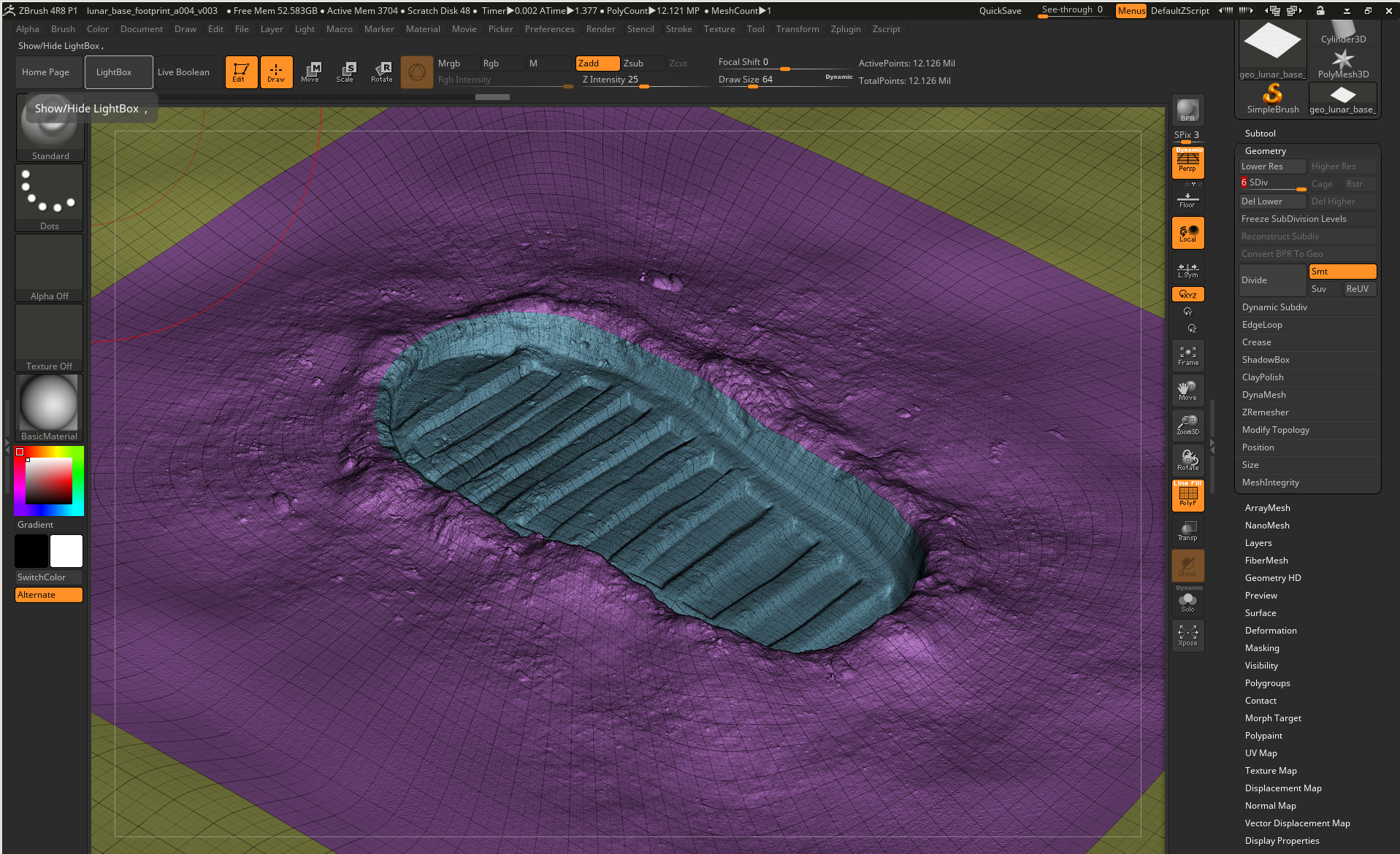
Task: Open the Render menu
Action: coord(600,29)
